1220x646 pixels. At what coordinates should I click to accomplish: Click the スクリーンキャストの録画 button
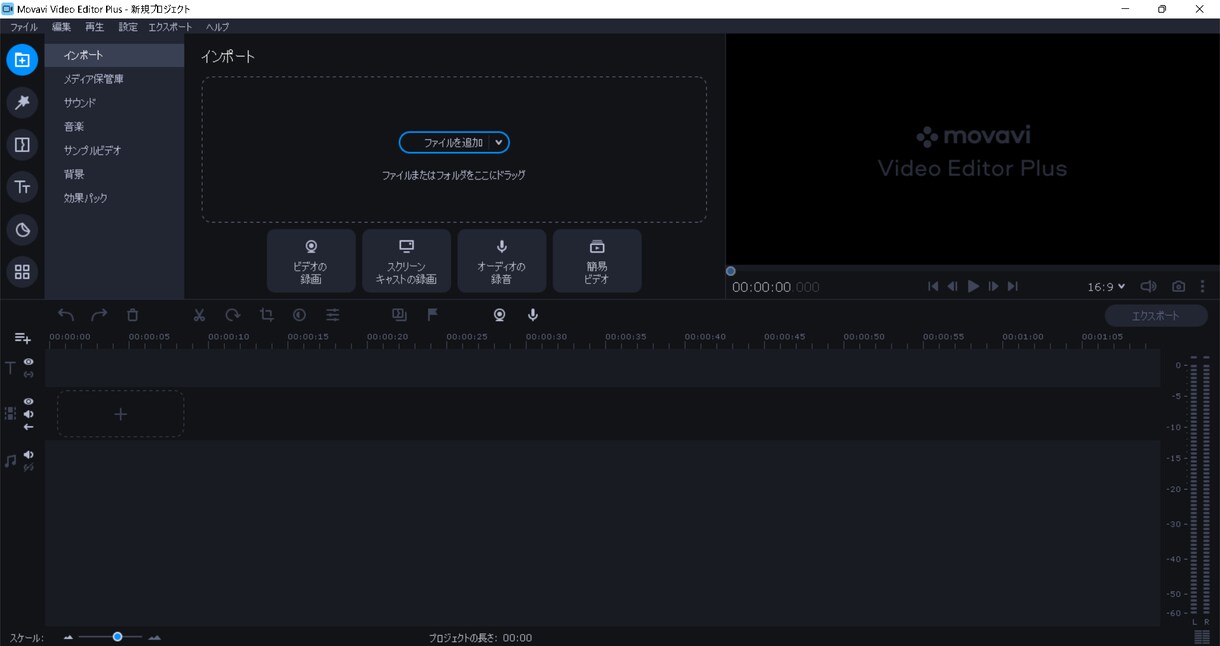406,261
